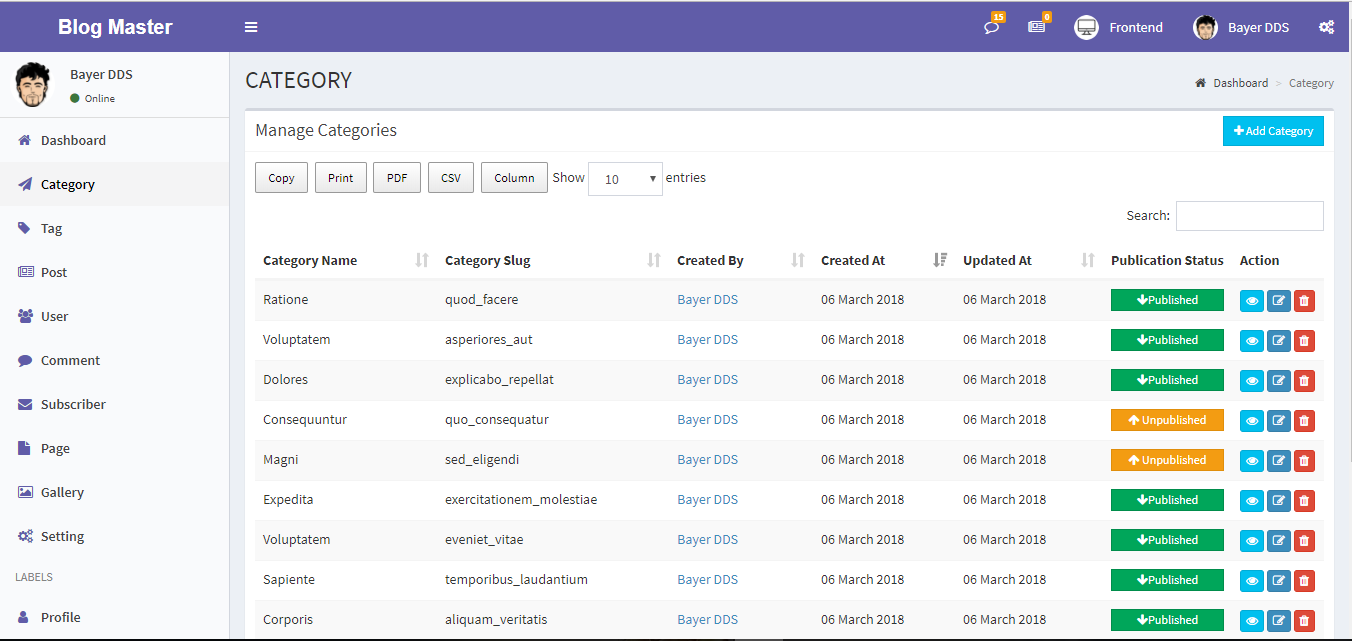Click the edit icon for Ratione category
Image resolution: width=1352 pixels, height=641 pixels.
pyautogui.click(x=1278, y=301)
